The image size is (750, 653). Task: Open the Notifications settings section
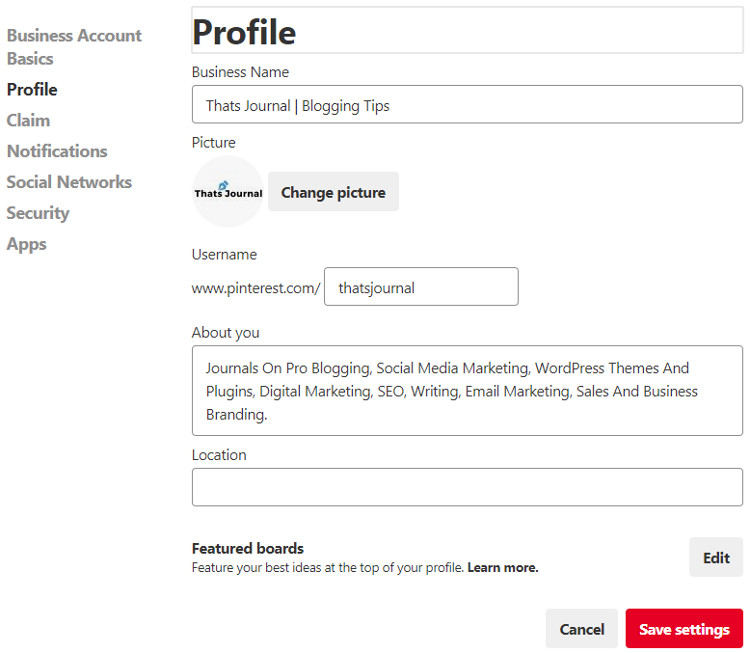(x=57, y=151)
